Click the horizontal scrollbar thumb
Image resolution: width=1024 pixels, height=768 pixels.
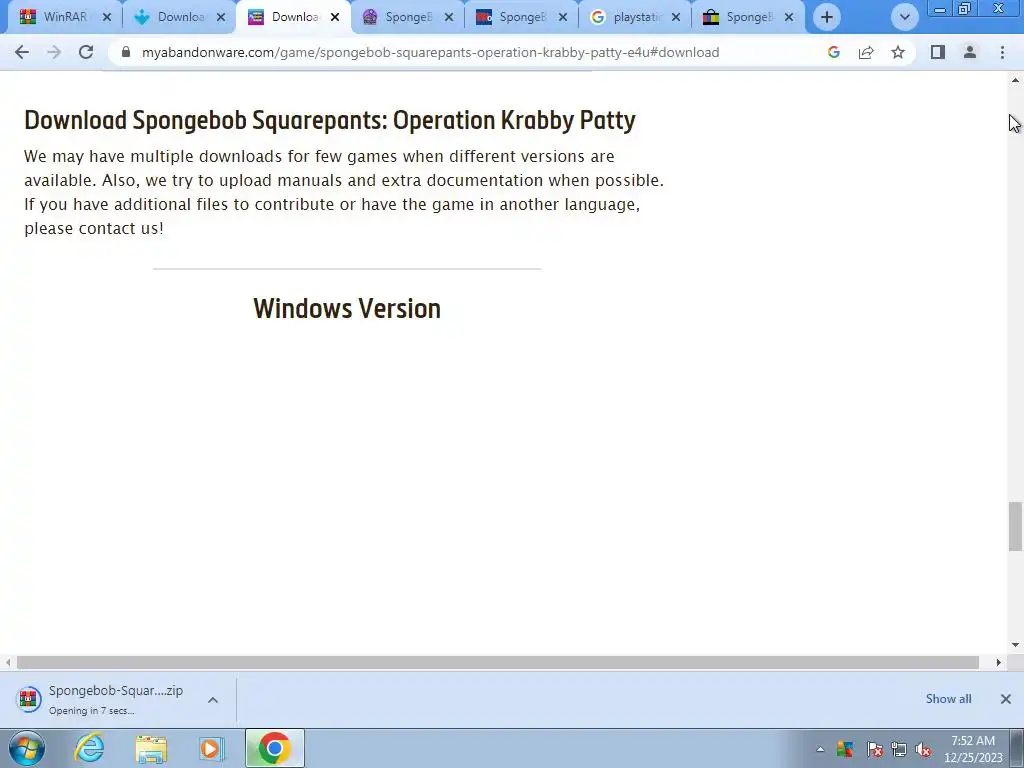(x=498, y=662)
